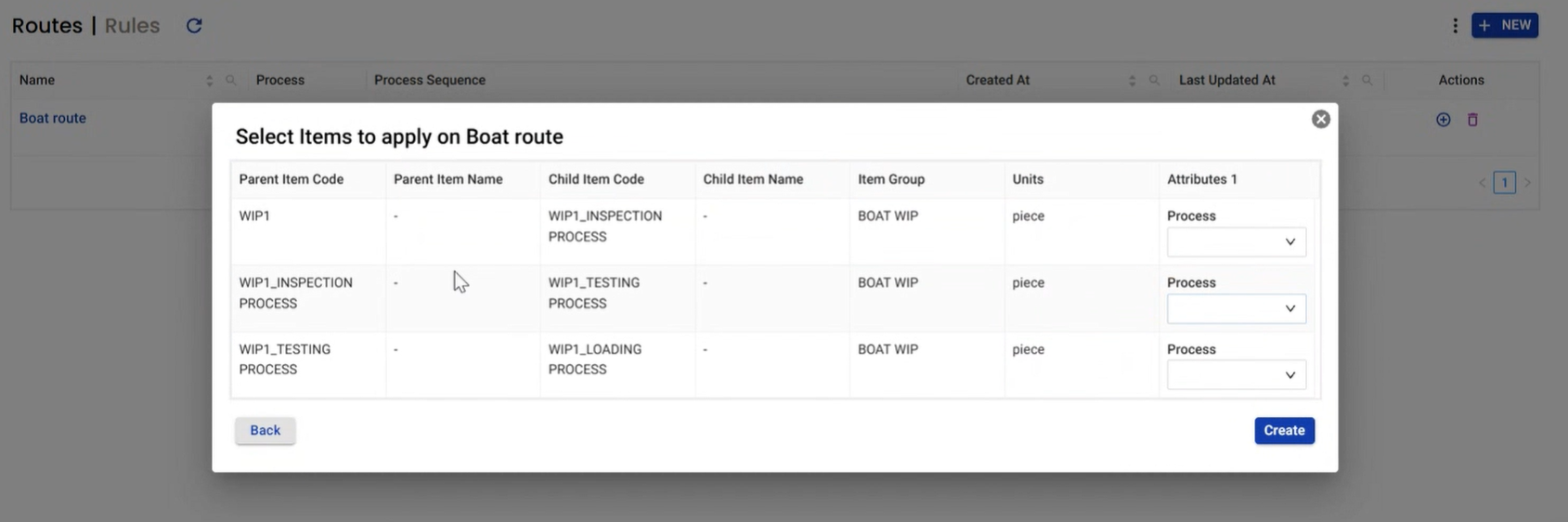Screen dimensions: 1568x522
Task: Click the refresh icon next to Rules
Action: 194,26
